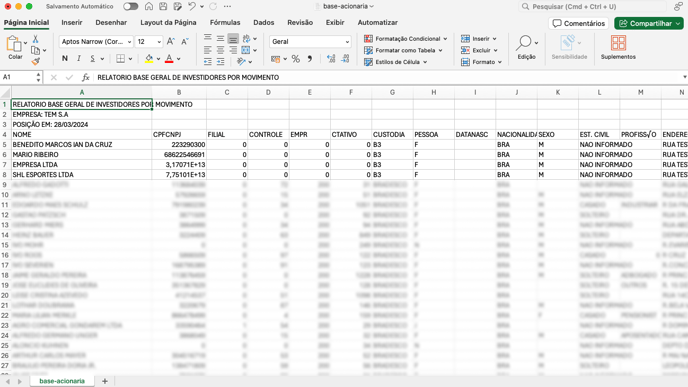Viewport: 688px width, 387px height.
Task: Click the Borders icon
Action: tap(121, 58)
